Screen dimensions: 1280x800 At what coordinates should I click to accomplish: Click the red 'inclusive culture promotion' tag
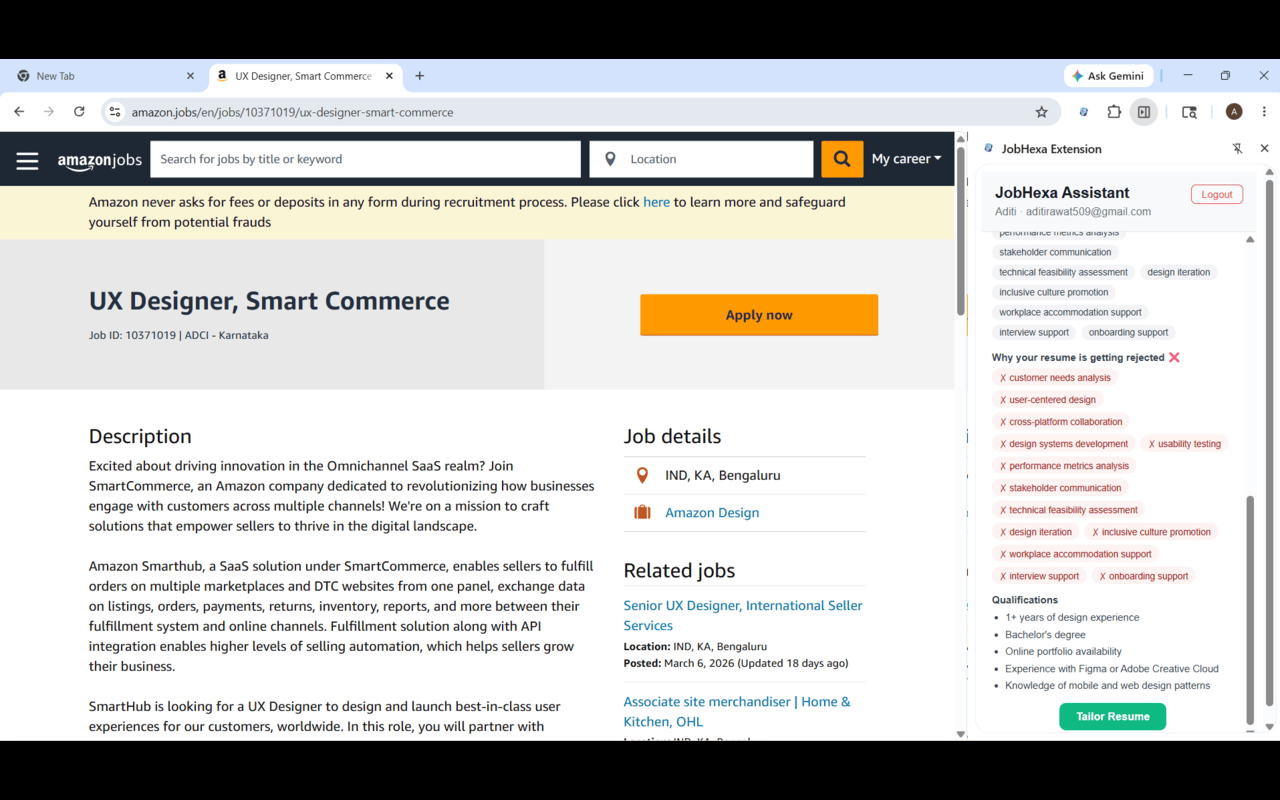pyautogui.click(x=1151, y=532)
